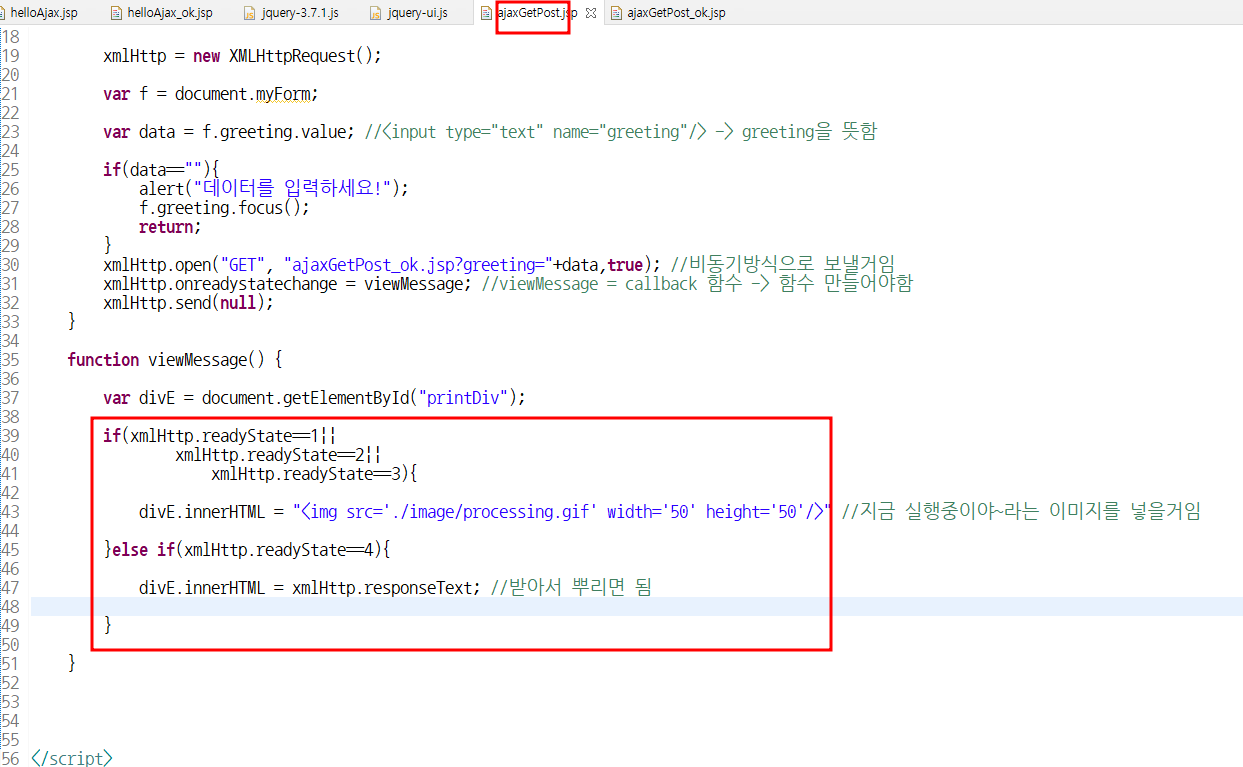Screen dimensions: 1243x767
Task: Click the line 'xmlHttp = new XMLHttpRequest();'
Action: (243, 56)
